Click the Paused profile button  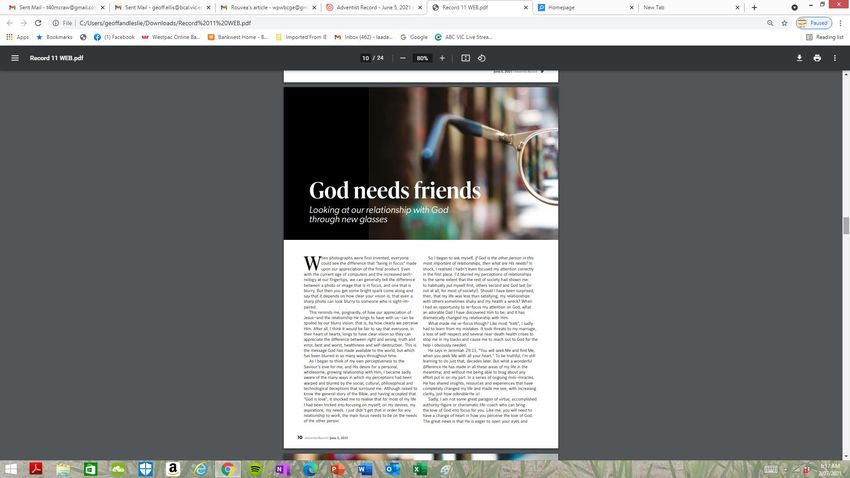[814, 23]
